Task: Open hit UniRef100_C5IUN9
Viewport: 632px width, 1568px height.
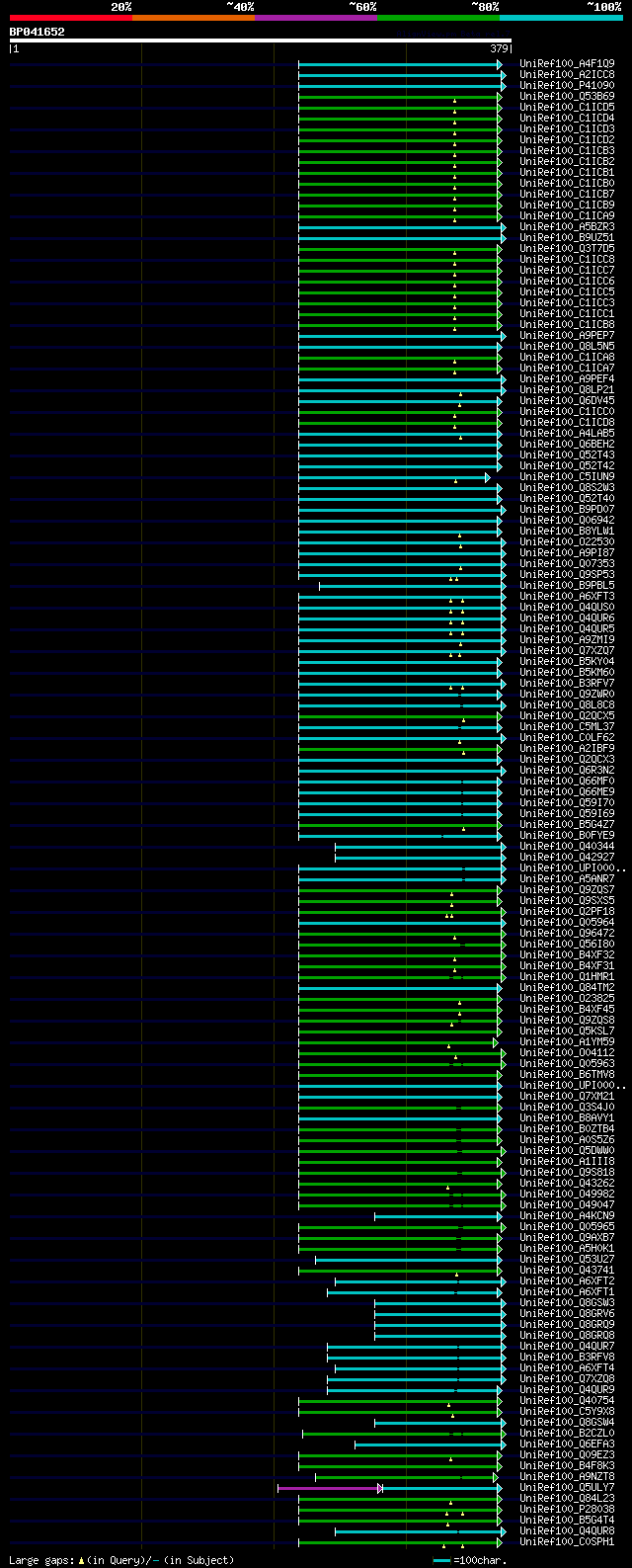Action: 567,476
